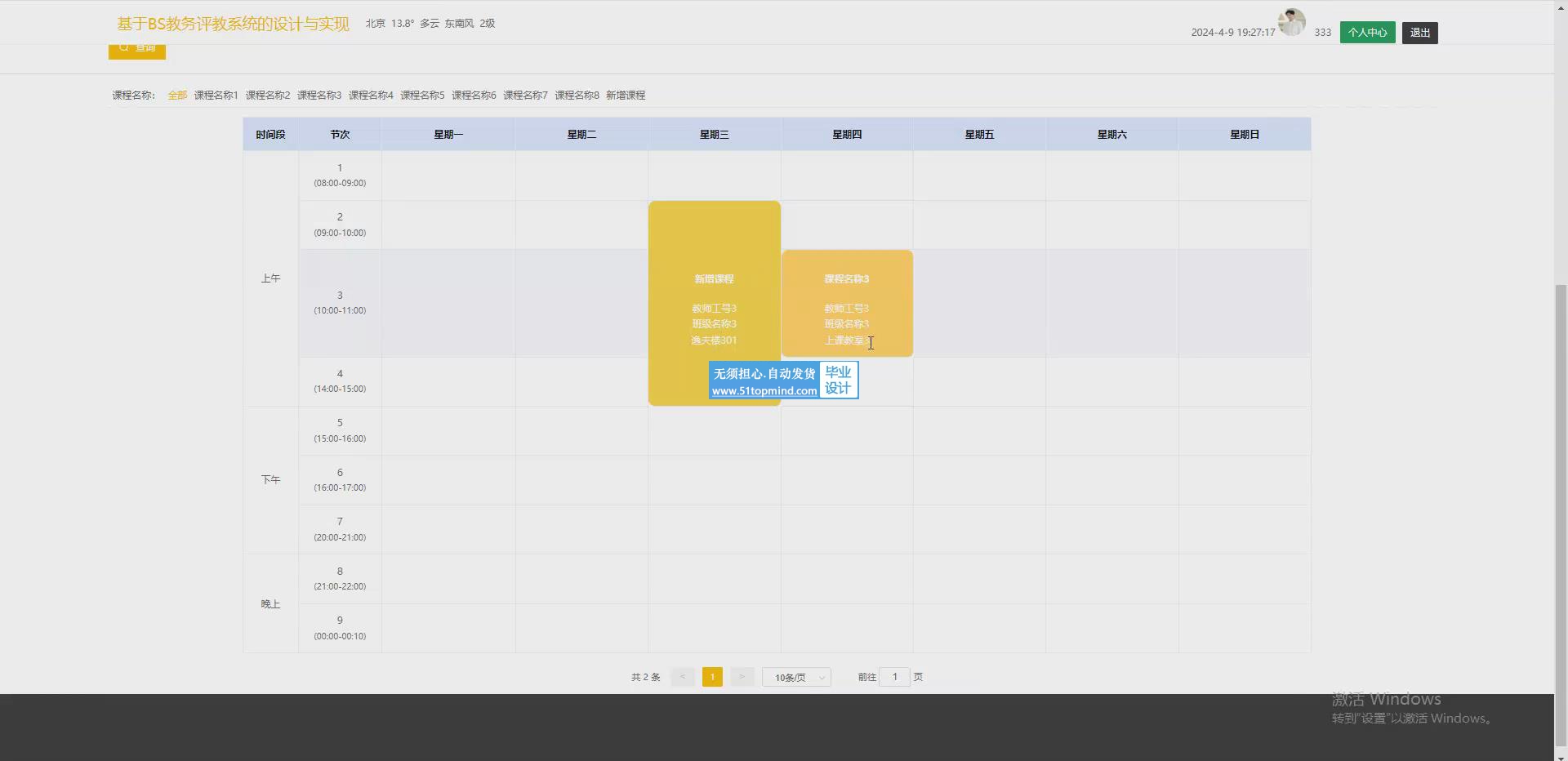Screen dimensions: 1568x761
Task: Go to next page arrow
Action: point(742,677)
